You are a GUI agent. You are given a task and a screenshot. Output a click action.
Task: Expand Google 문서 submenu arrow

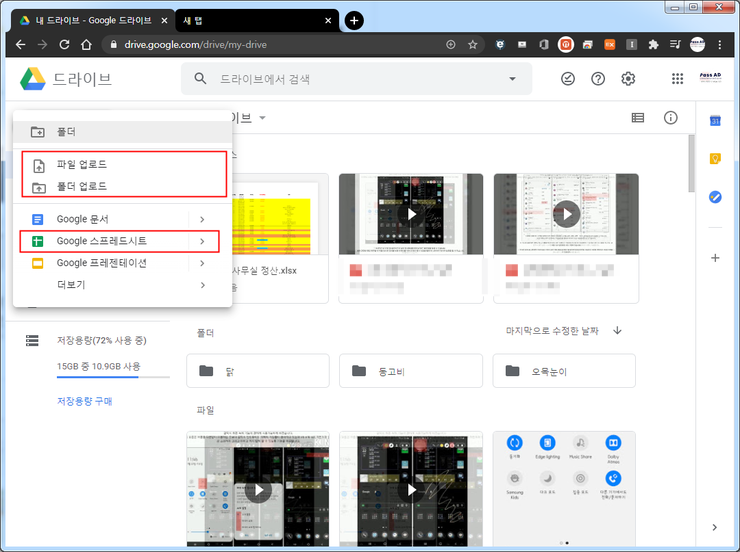click(202, 219)
